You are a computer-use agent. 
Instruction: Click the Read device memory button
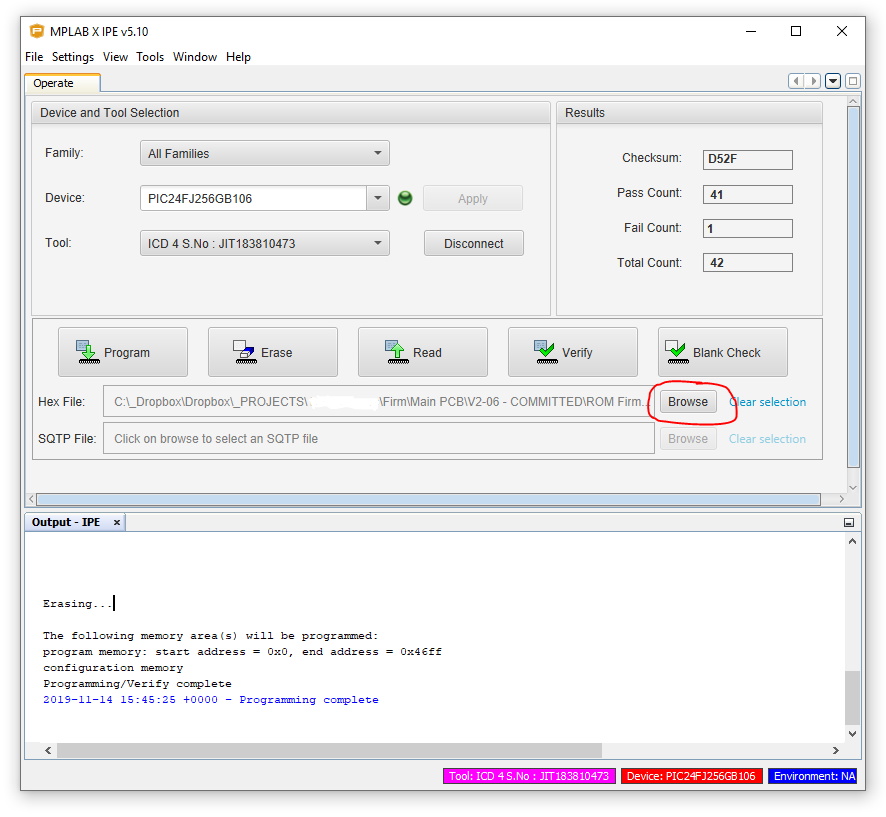423,352
